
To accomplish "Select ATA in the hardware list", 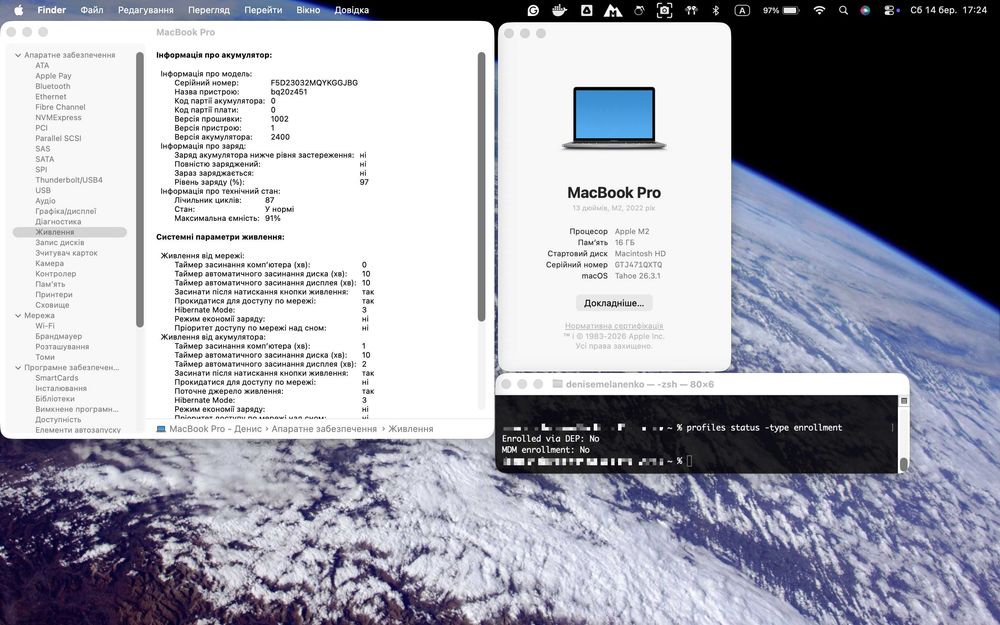I will pos(42,66).
